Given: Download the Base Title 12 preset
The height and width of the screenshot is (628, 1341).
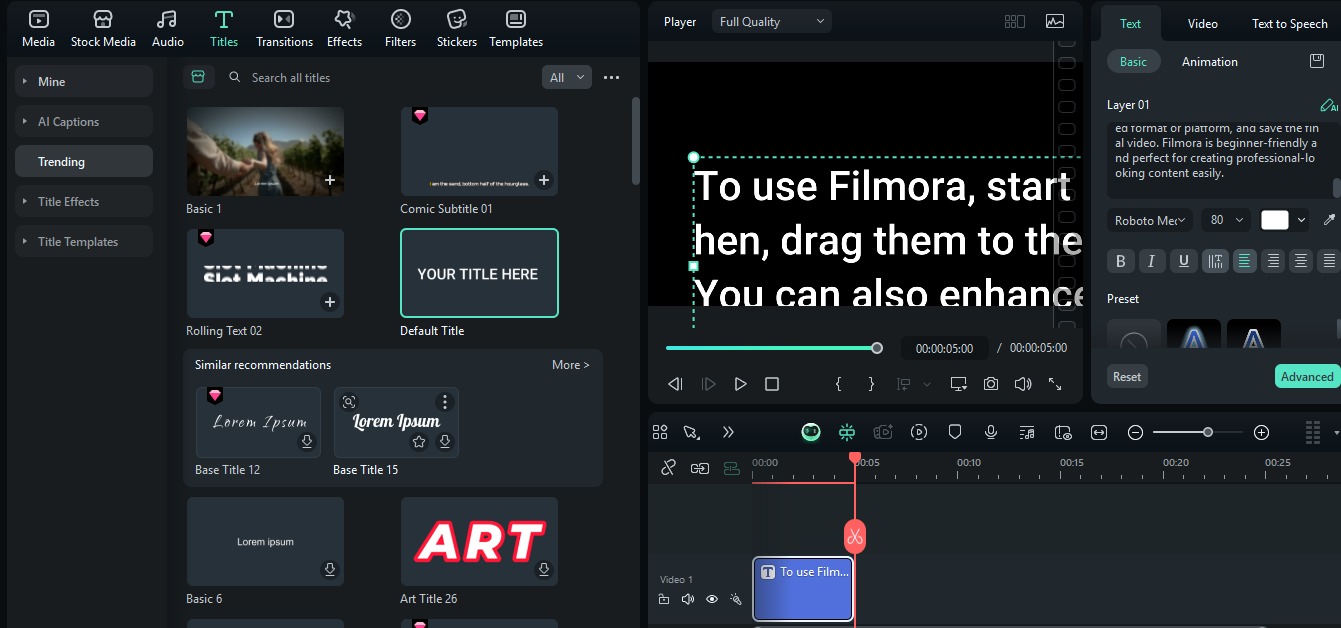Looking at the screenshot, I should (x=307, y=442).
